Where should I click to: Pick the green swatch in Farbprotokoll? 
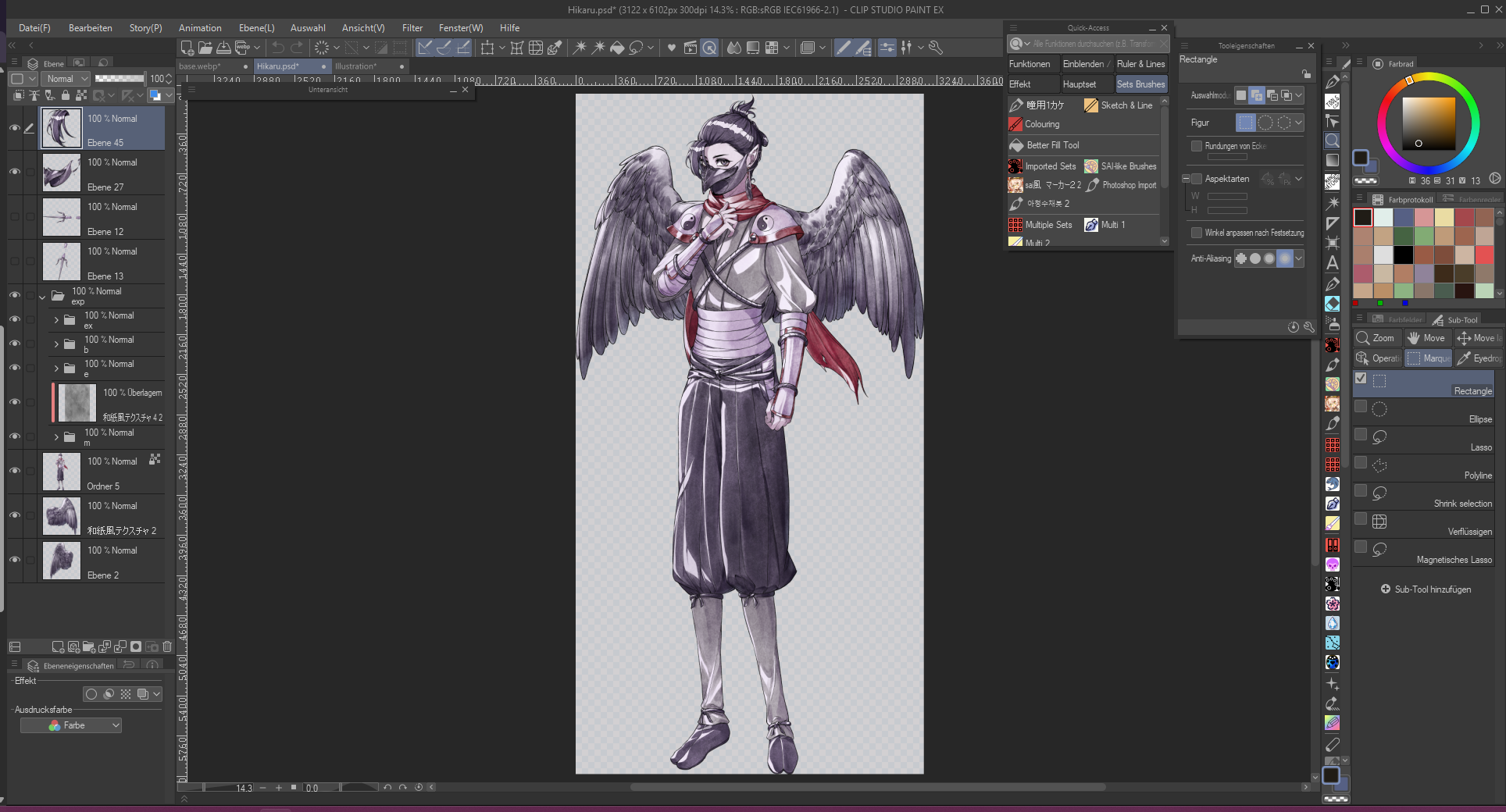[1424, 236]
